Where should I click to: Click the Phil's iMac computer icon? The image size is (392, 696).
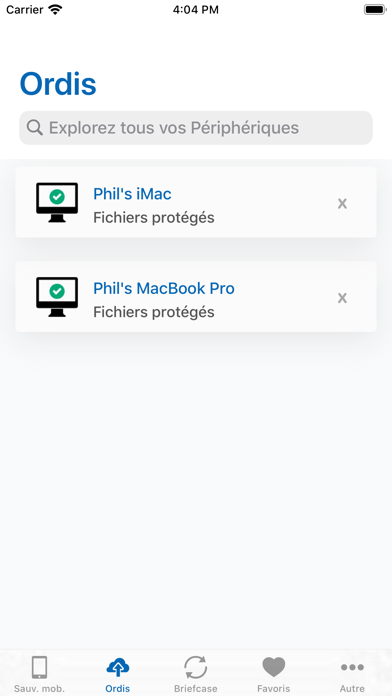[57, 202]
